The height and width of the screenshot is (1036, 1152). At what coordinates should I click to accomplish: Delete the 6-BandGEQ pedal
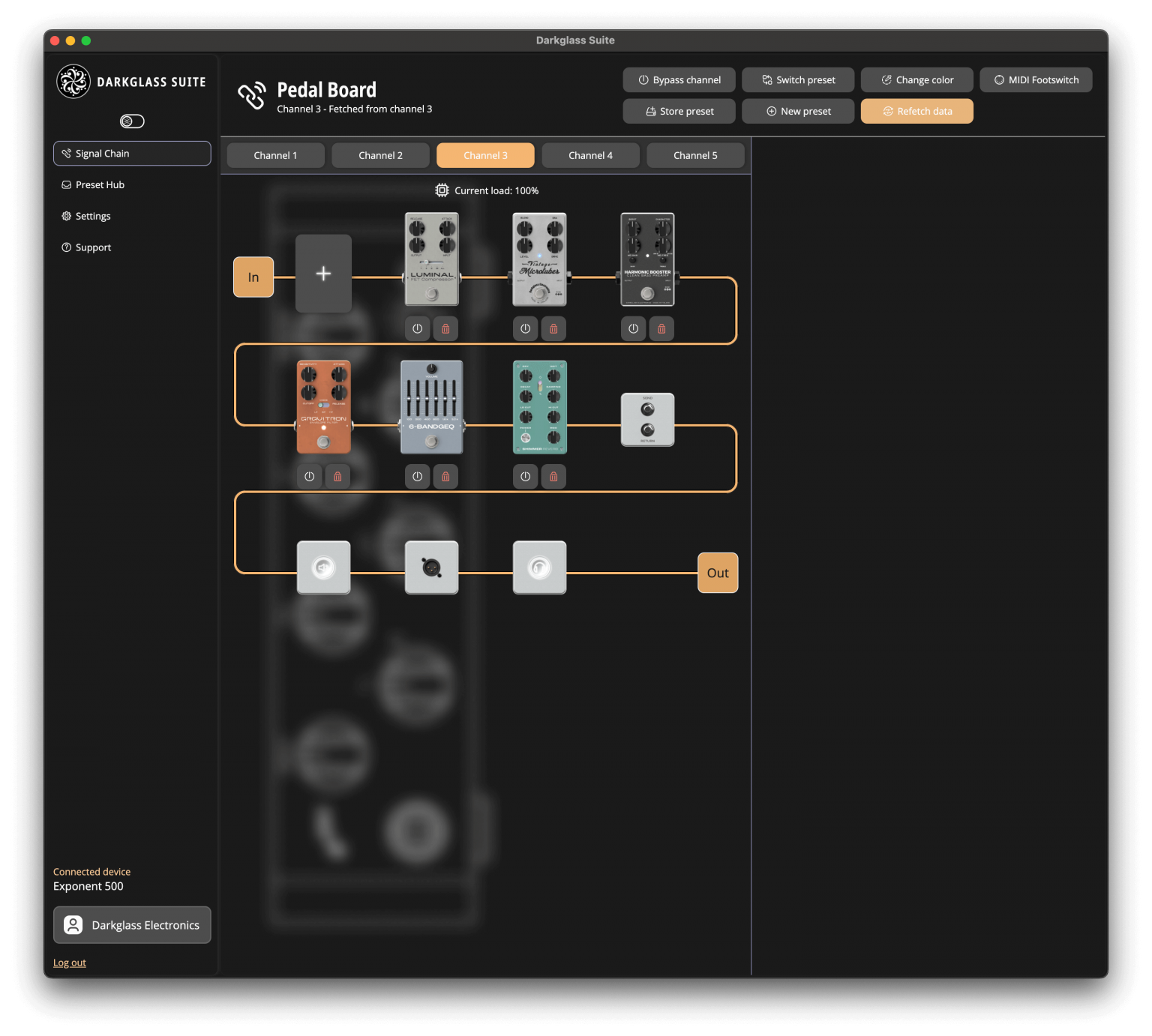[x=445, y=476]
